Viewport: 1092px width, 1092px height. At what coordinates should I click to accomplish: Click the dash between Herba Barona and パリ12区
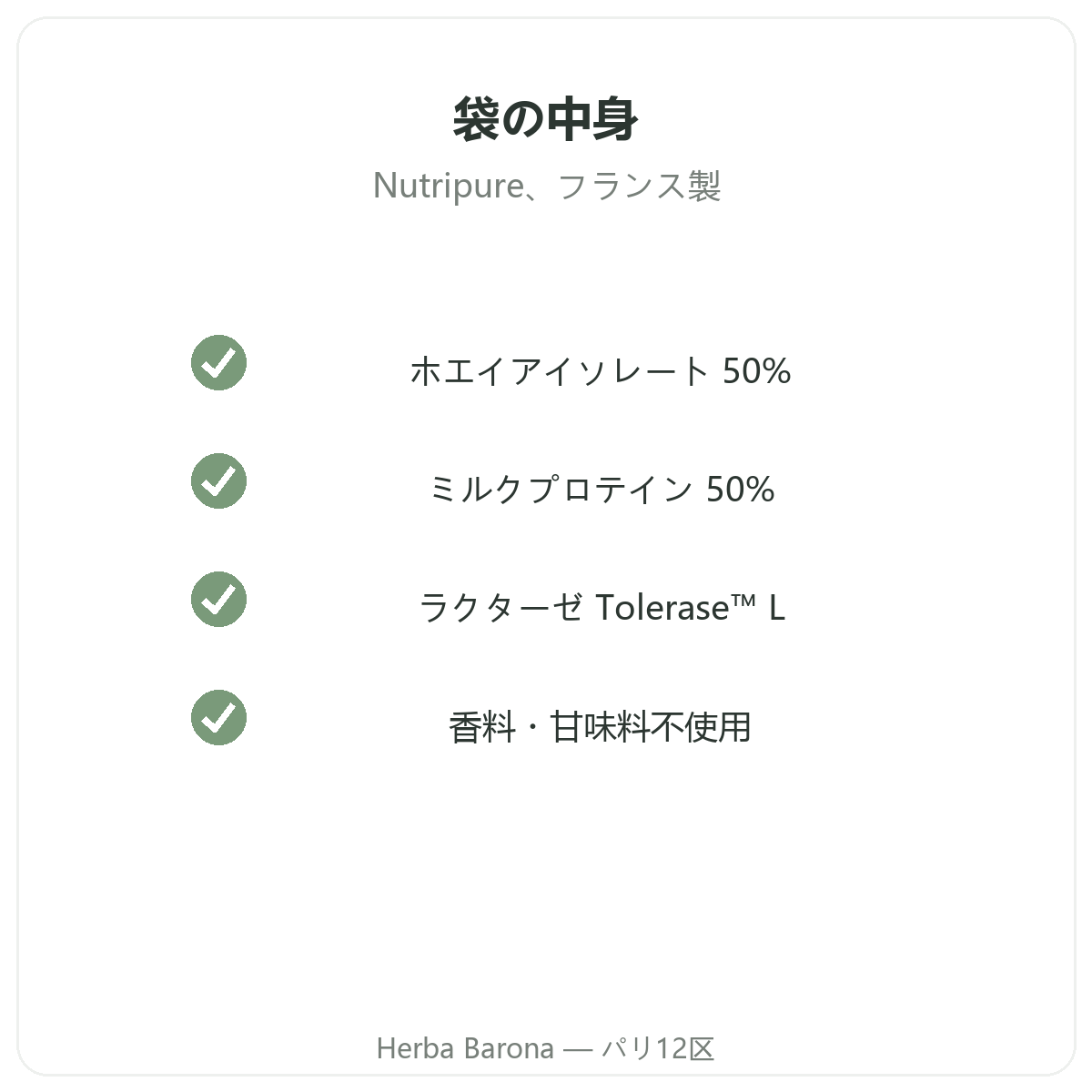pos(578,1049)
